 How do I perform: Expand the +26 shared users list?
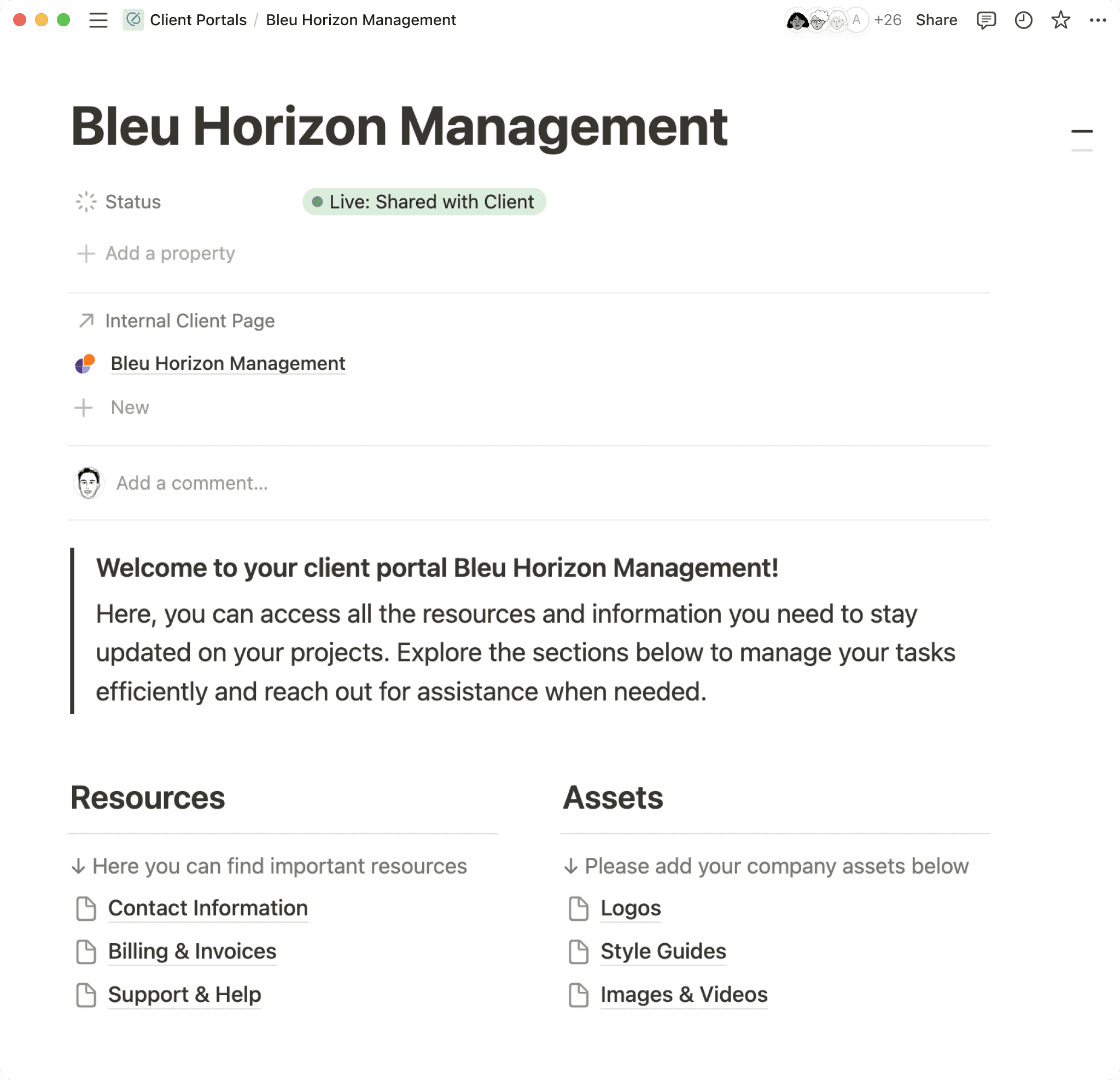(x=887, y=21)
